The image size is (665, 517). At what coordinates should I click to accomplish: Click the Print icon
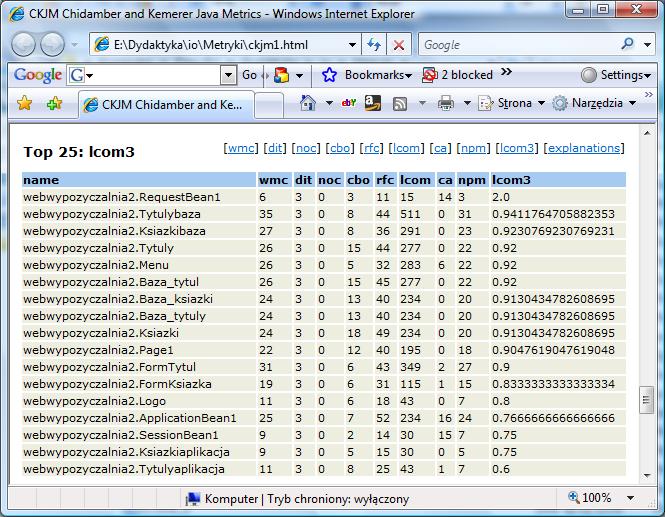pos(445,103)
